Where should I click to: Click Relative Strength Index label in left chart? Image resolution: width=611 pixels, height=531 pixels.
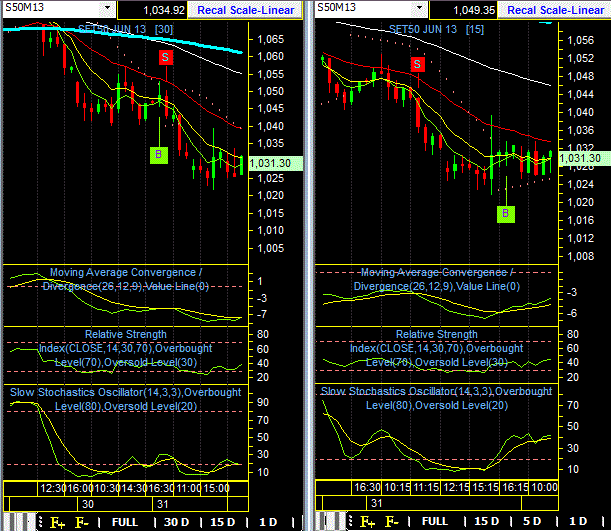pos(125,348)
